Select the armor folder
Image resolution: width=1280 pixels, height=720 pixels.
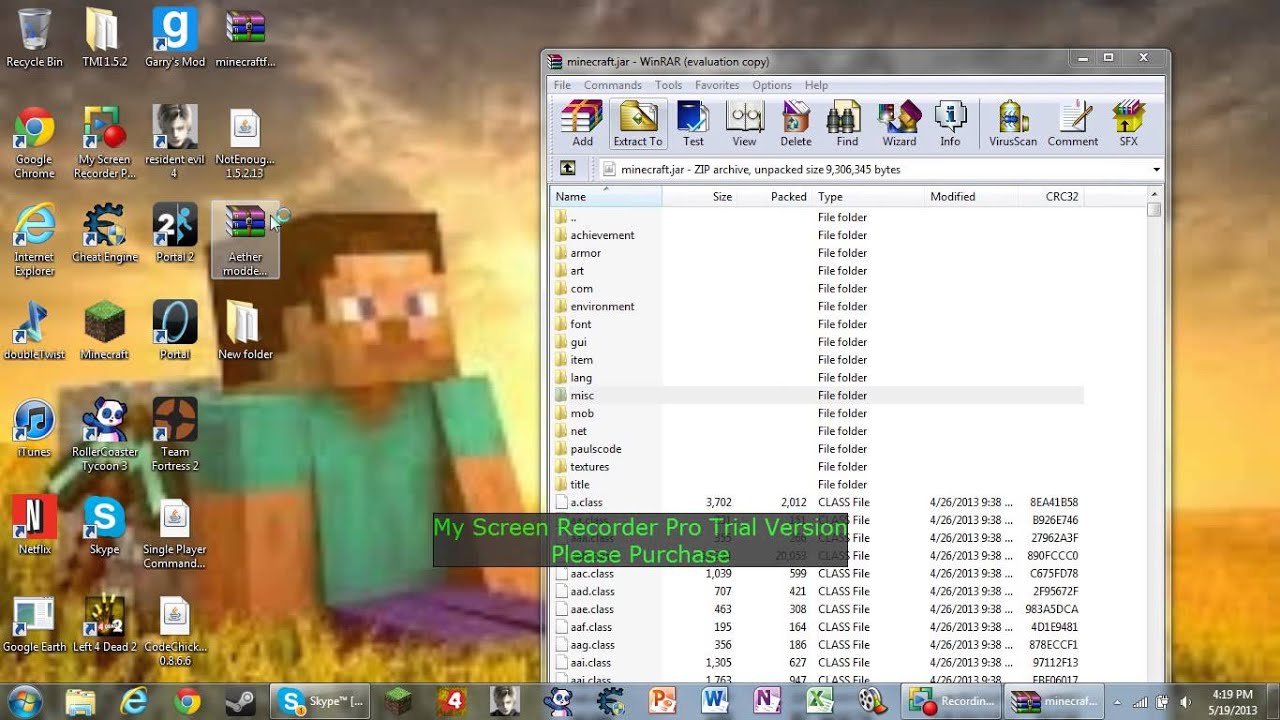(x=585, y=253)
